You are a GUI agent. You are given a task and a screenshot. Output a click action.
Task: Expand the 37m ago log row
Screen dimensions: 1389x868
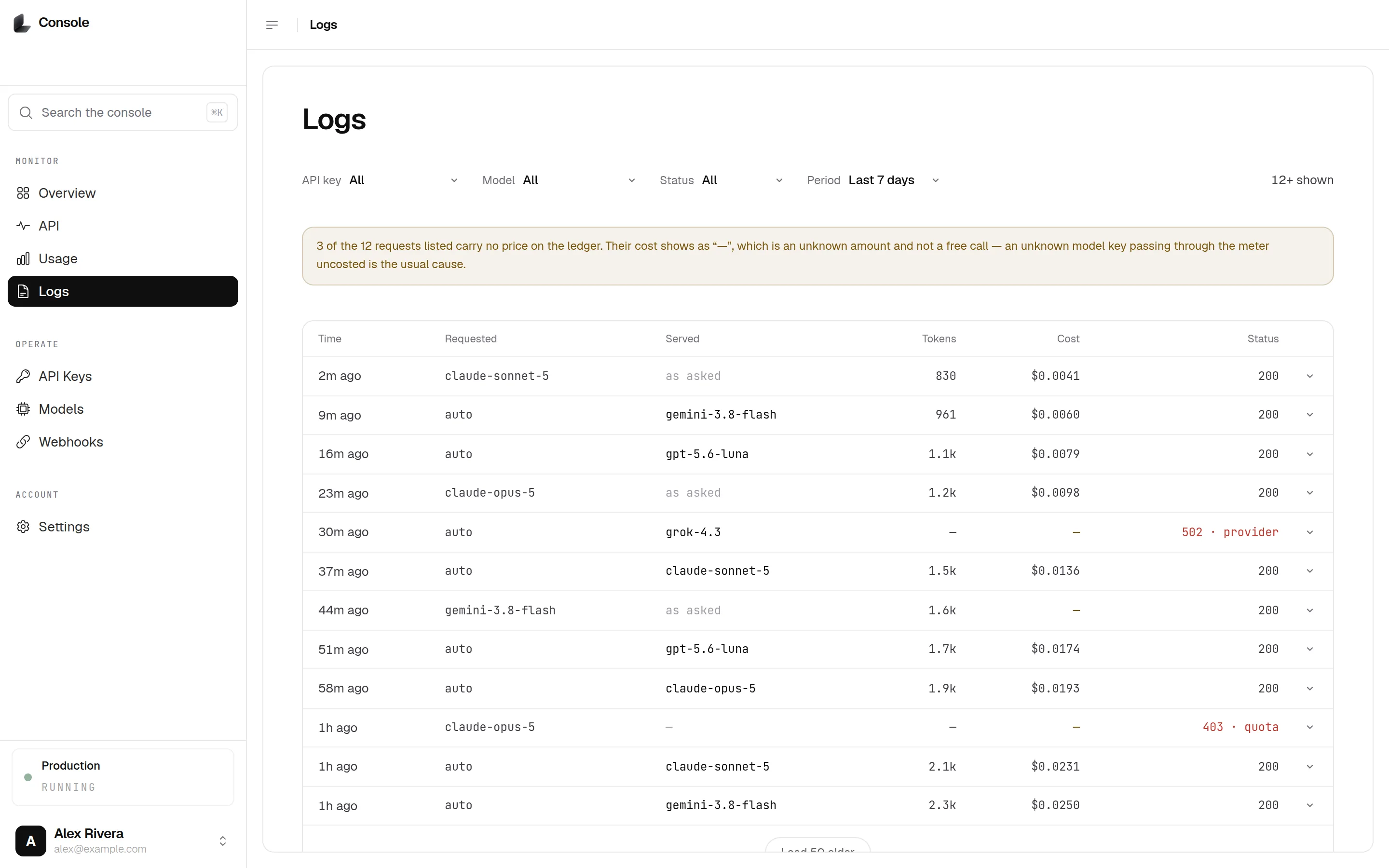(1310, 570)
